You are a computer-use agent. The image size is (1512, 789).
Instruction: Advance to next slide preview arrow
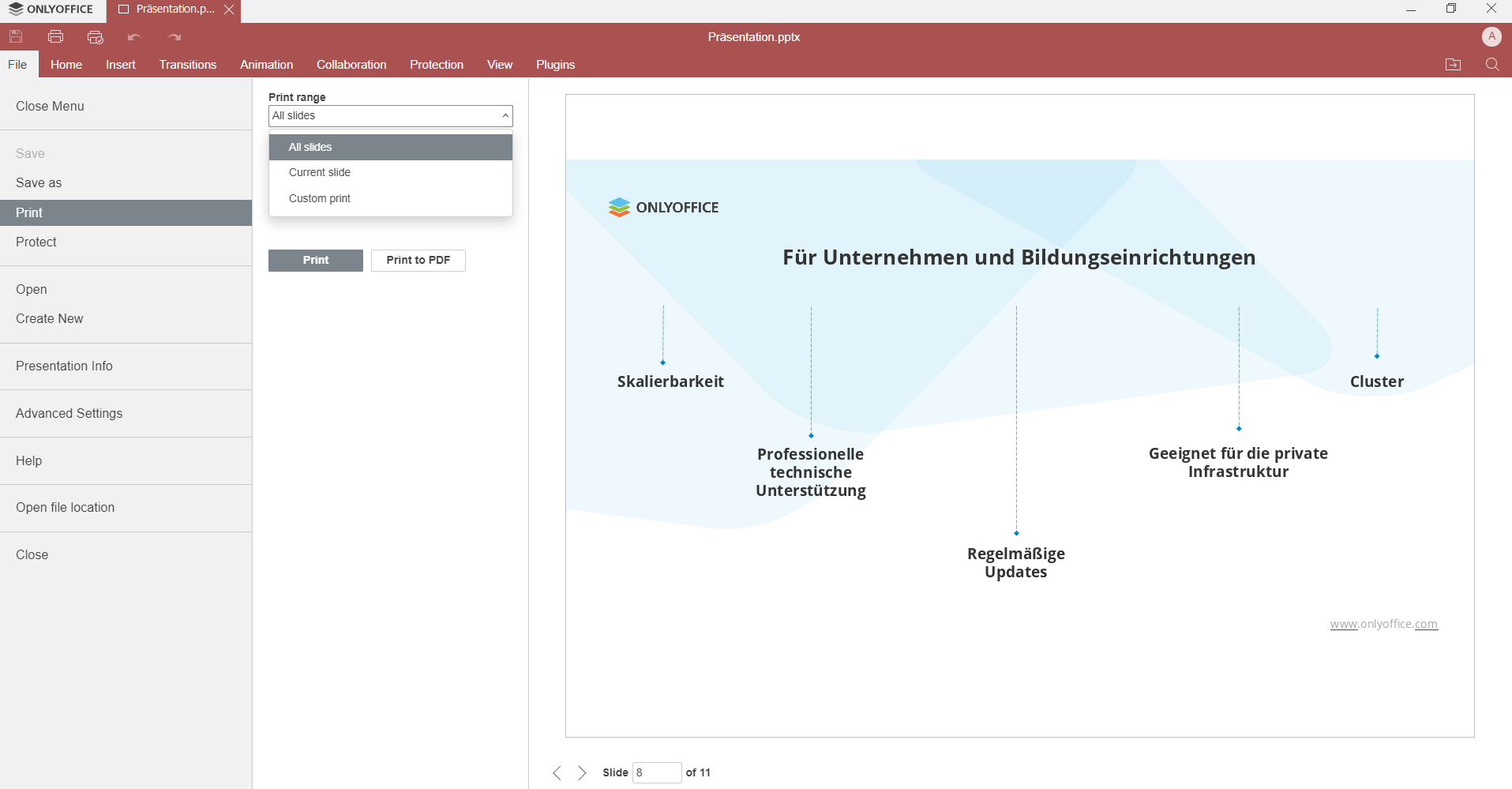coord(582,772)
